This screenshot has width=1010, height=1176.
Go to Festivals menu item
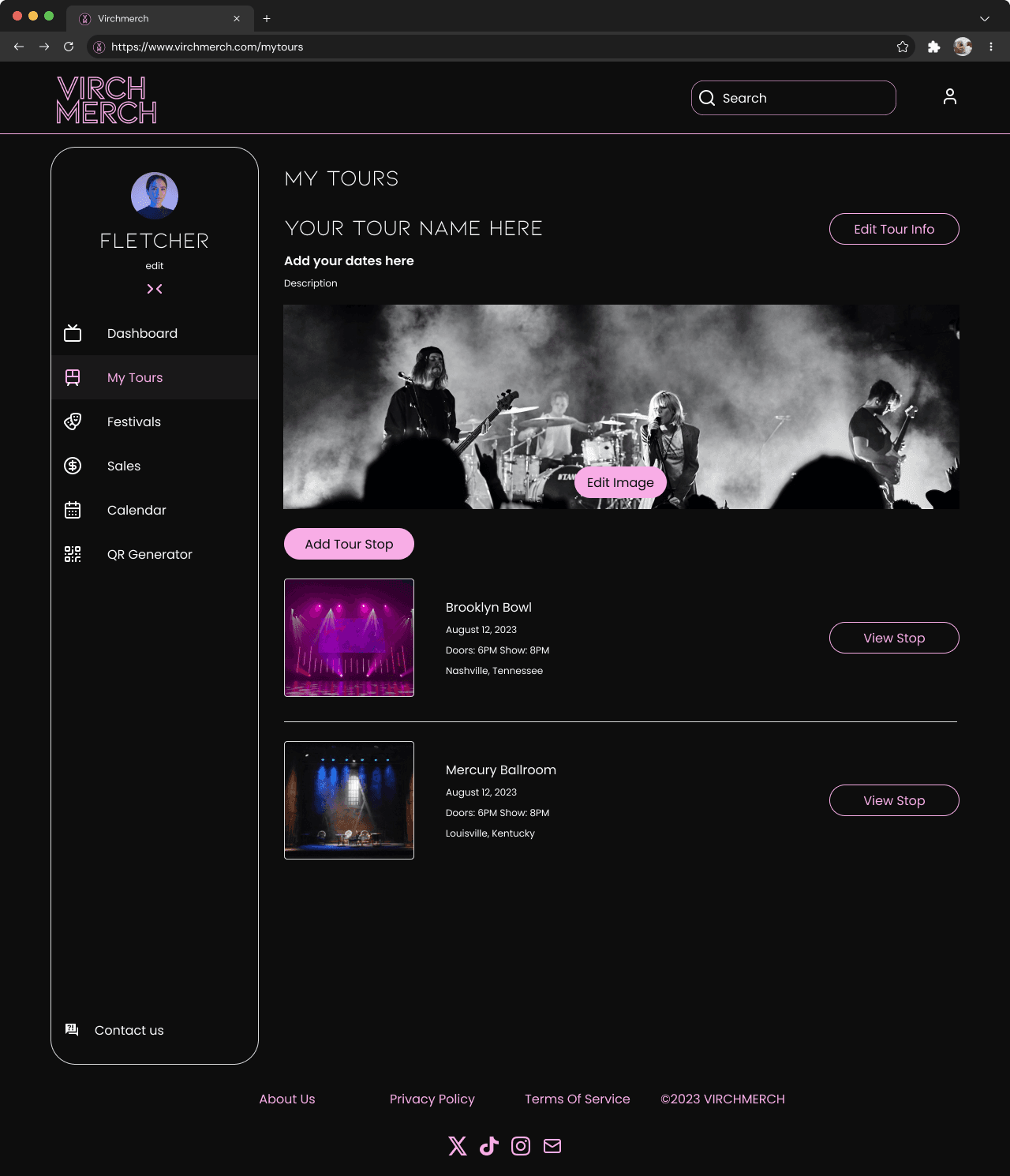pyautogui.click(x=155, y=421)
